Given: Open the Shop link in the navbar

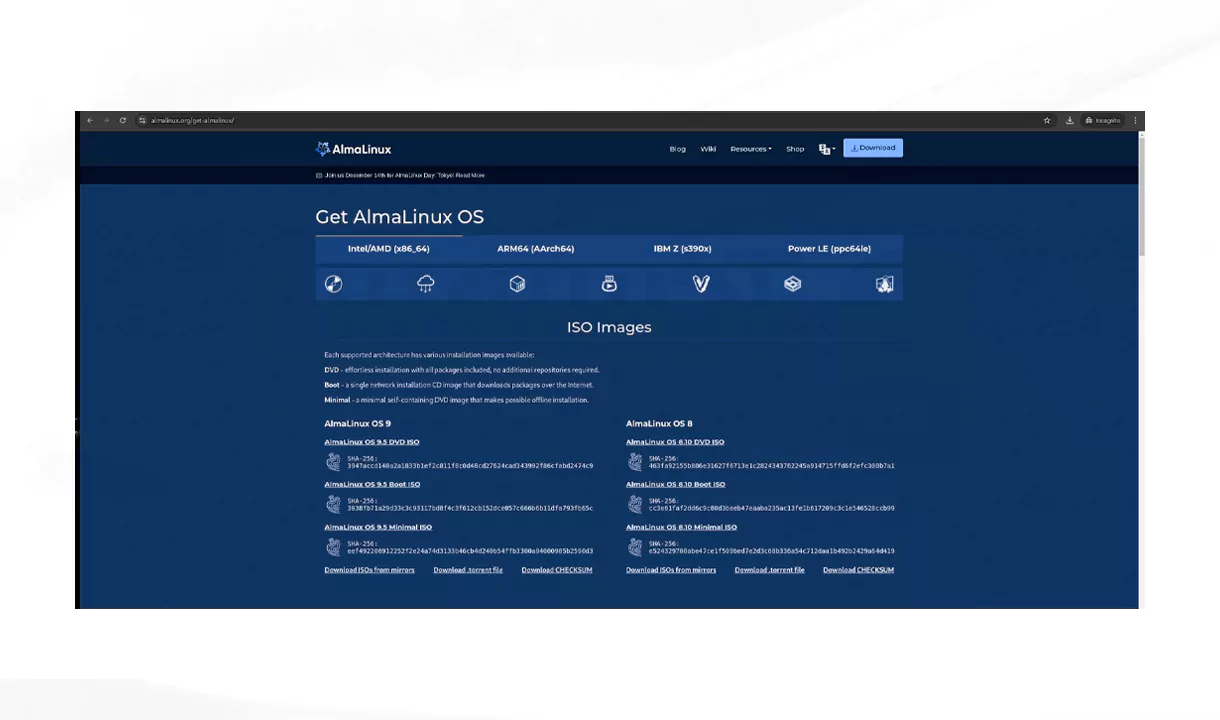Looking at the screenshot, I should pyautogui.click(x=795, y=149).
